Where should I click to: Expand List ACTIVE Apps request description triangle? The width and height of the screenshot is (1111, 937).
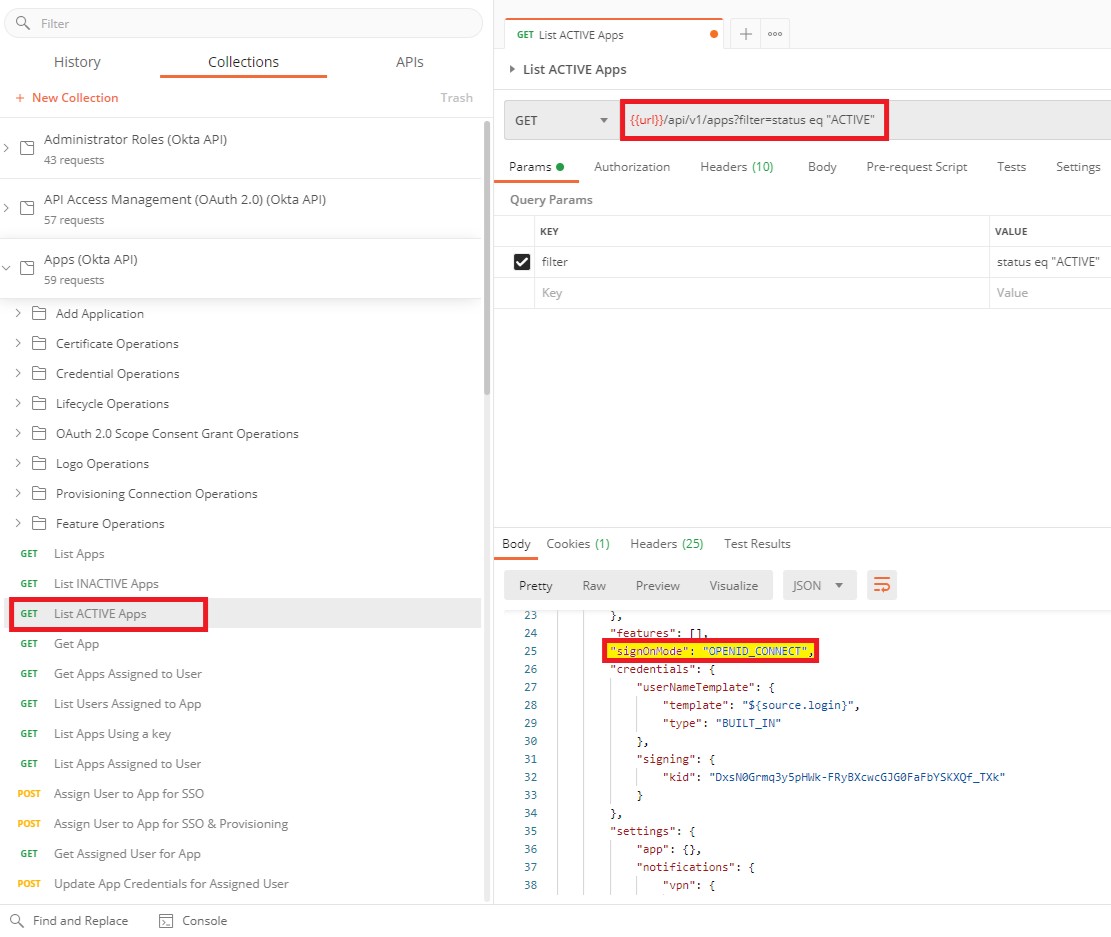coord(512,69)
